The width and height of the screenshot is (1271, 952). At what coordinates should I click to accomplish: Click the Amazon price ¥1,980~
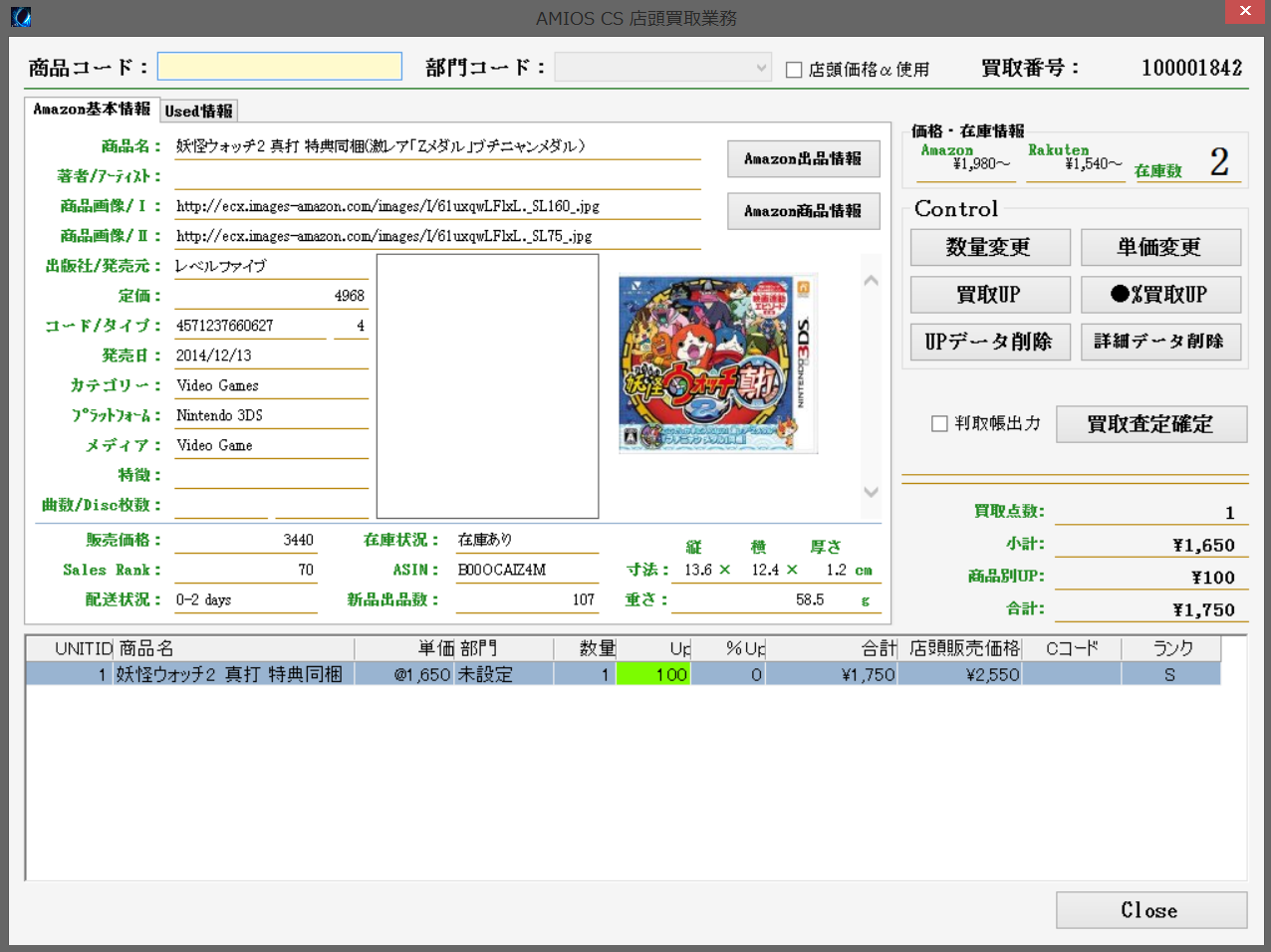(x=981, y=164)
